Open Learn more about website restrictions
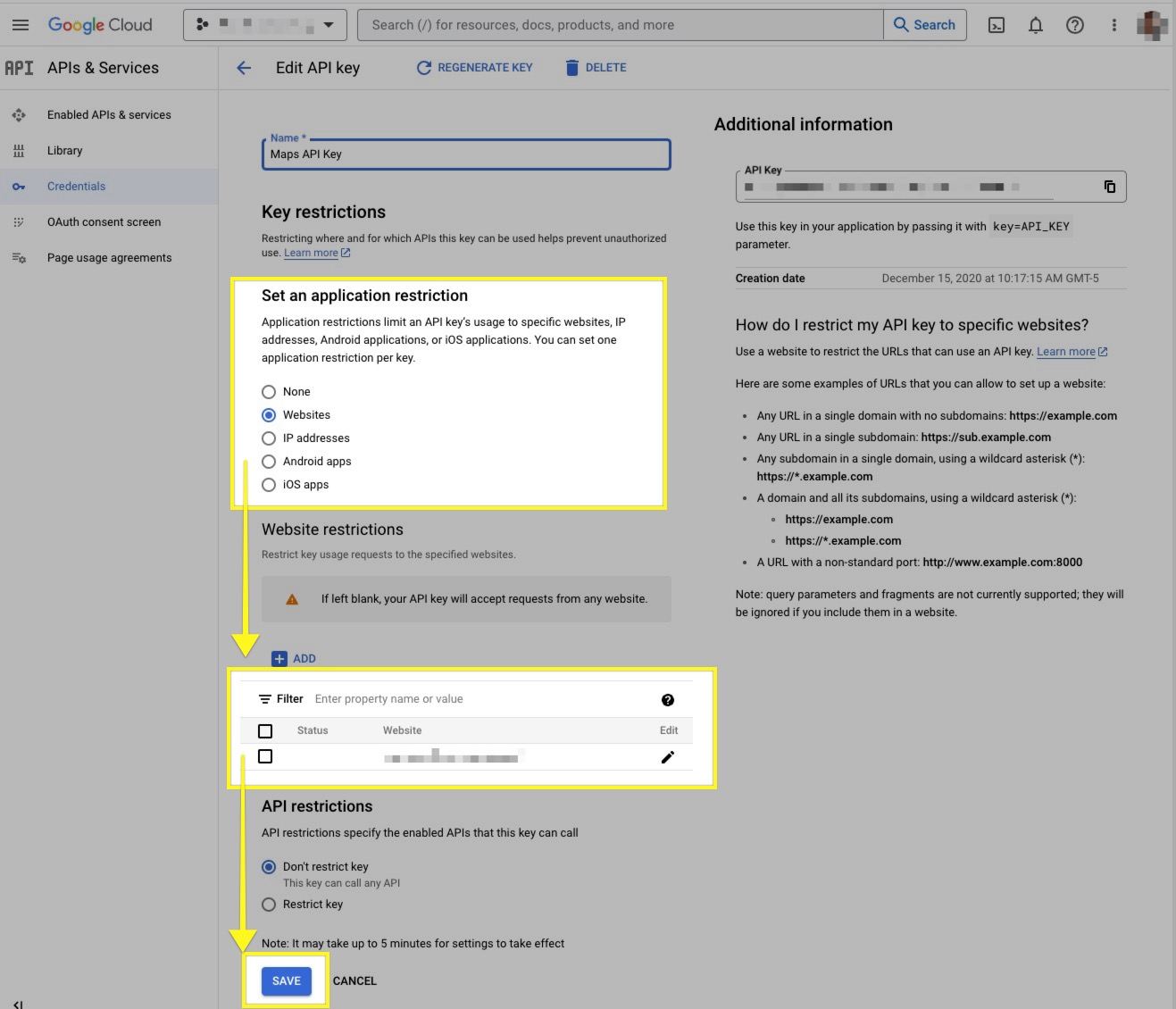This screenshot has width=1176, height=1009. click(x=1072, y=352)
